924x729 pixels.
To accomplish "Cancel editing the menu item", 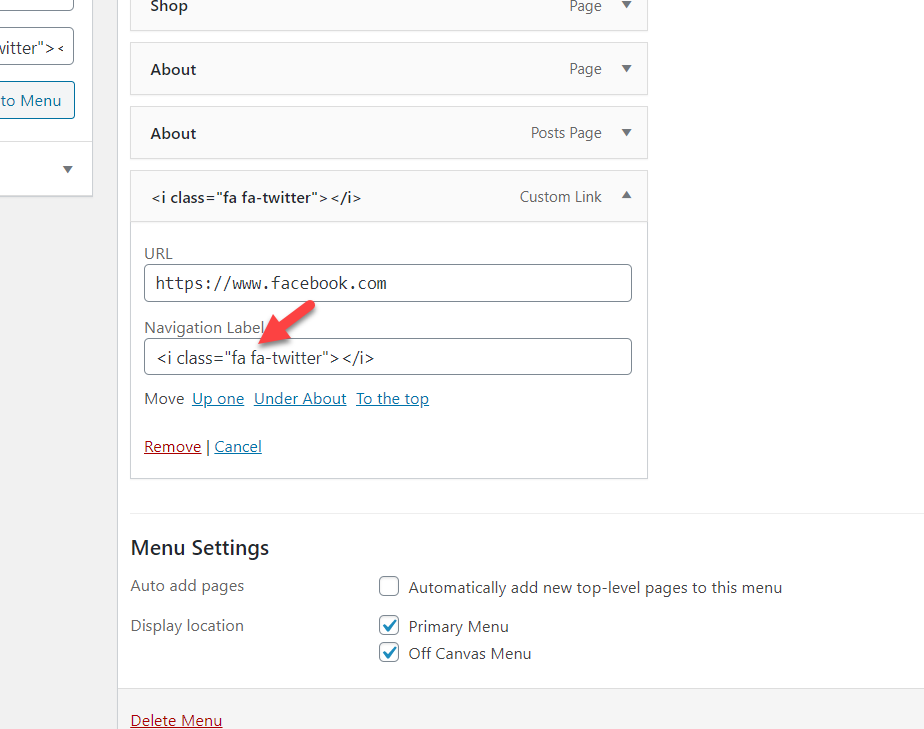I will tap(238, 447).
